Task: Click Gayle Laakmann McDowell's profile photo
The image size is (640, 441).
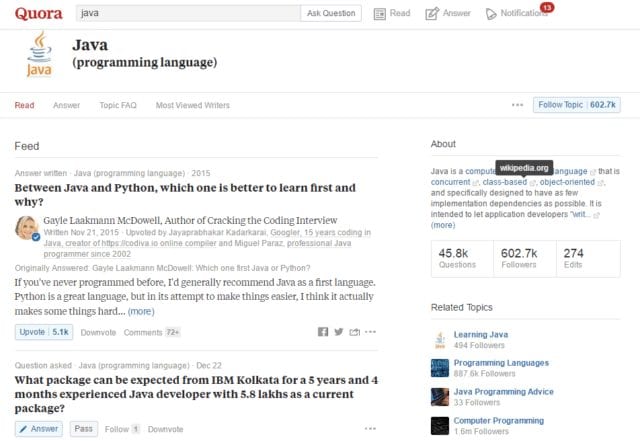Action: 27,228
